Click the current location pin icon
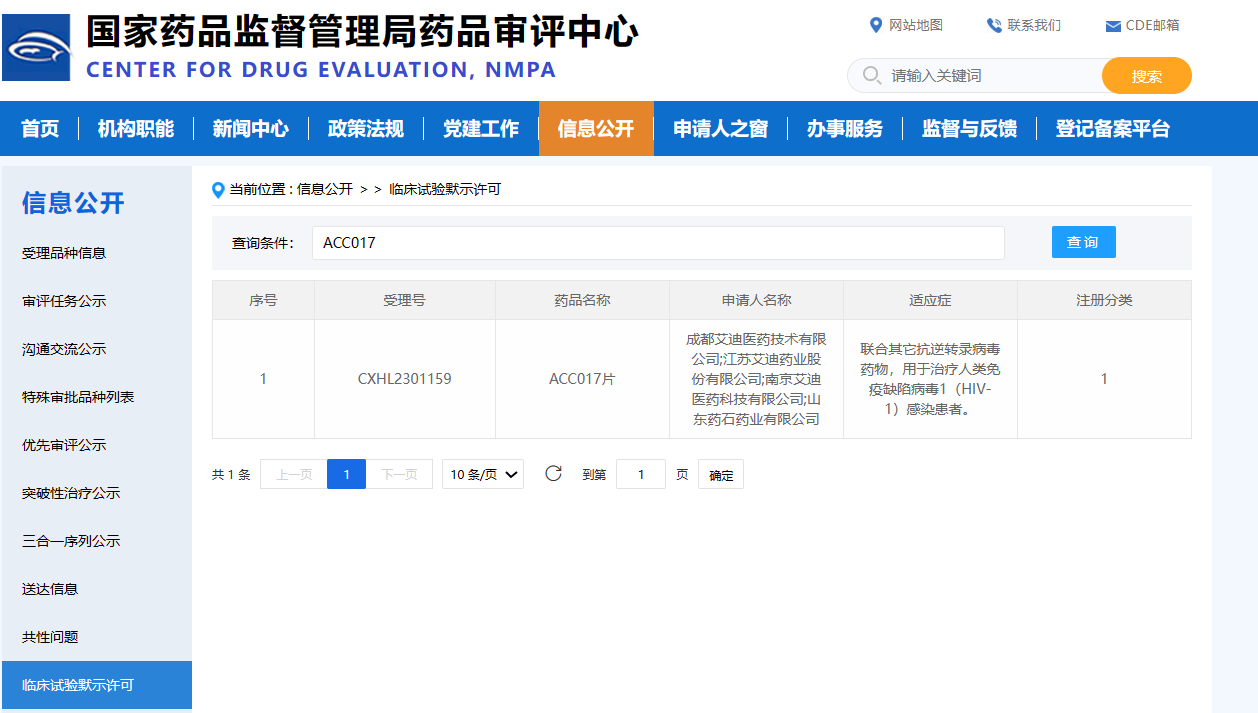The width and height of the screenshot is (1258, 713). click(218, 189)
